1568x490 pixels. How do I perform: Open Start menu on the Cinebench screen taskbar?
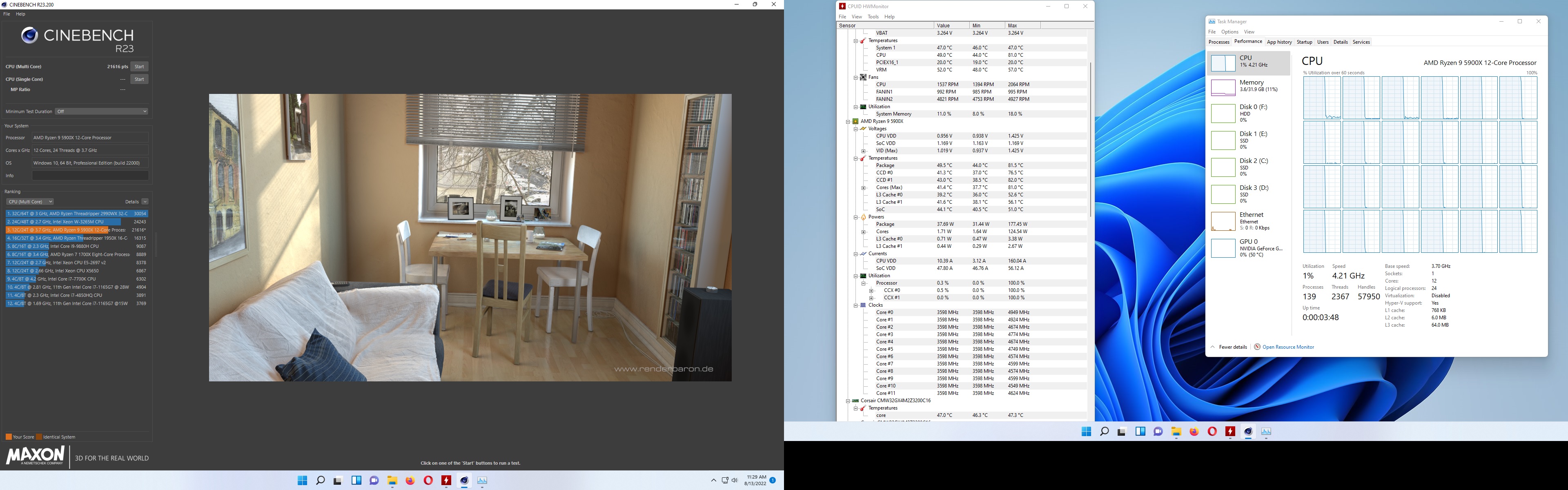click(302, 480)
